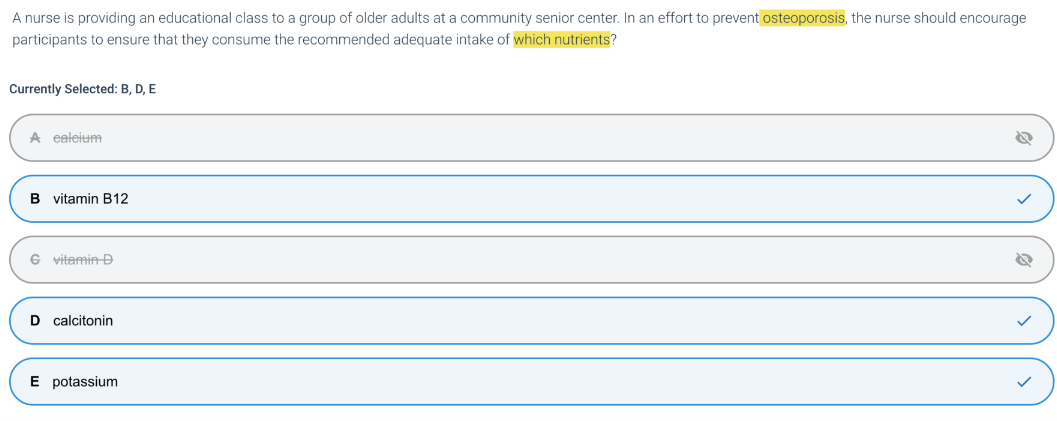The width and height of the screenshot is (1057, 421).
Task: Click the letter E answer label
Action: 35,382
